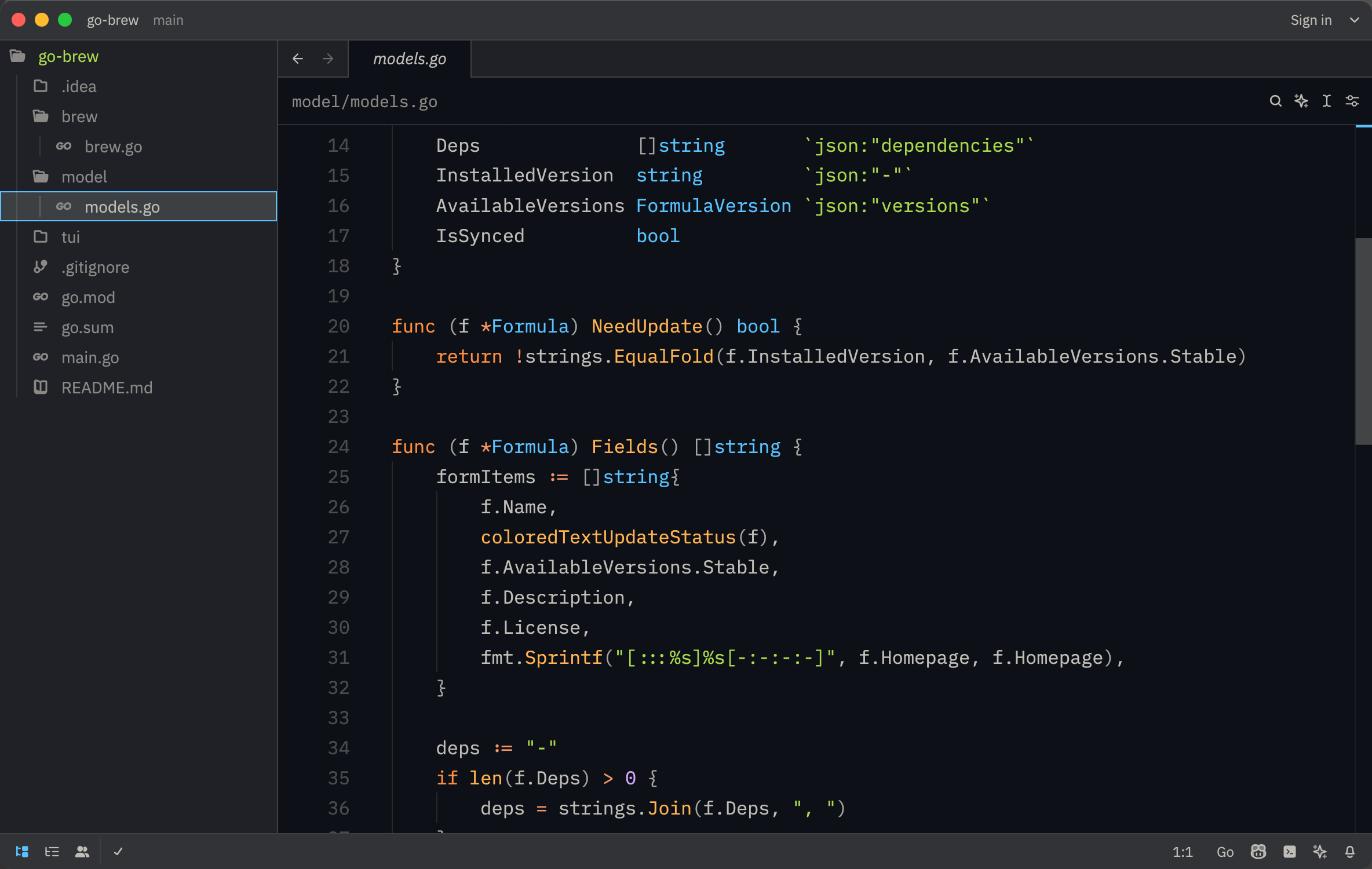Open inline assist sparkle icon in toolbar
1372x869 pixels.
tap(1301, 101)
